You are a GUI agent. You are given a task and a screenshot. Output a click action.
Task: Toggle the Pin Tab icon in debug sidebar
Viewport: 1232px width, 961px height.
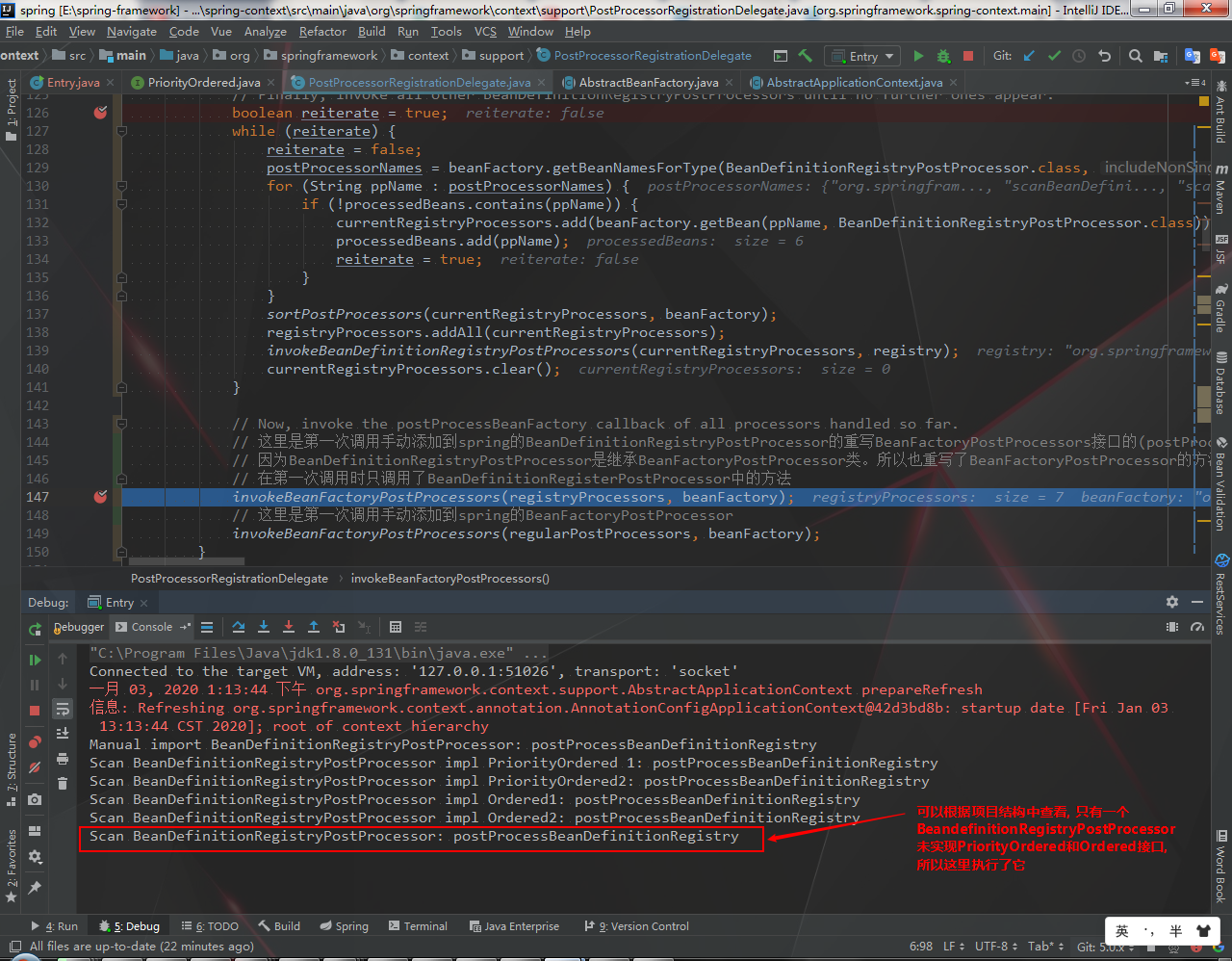tap(35, 887)
